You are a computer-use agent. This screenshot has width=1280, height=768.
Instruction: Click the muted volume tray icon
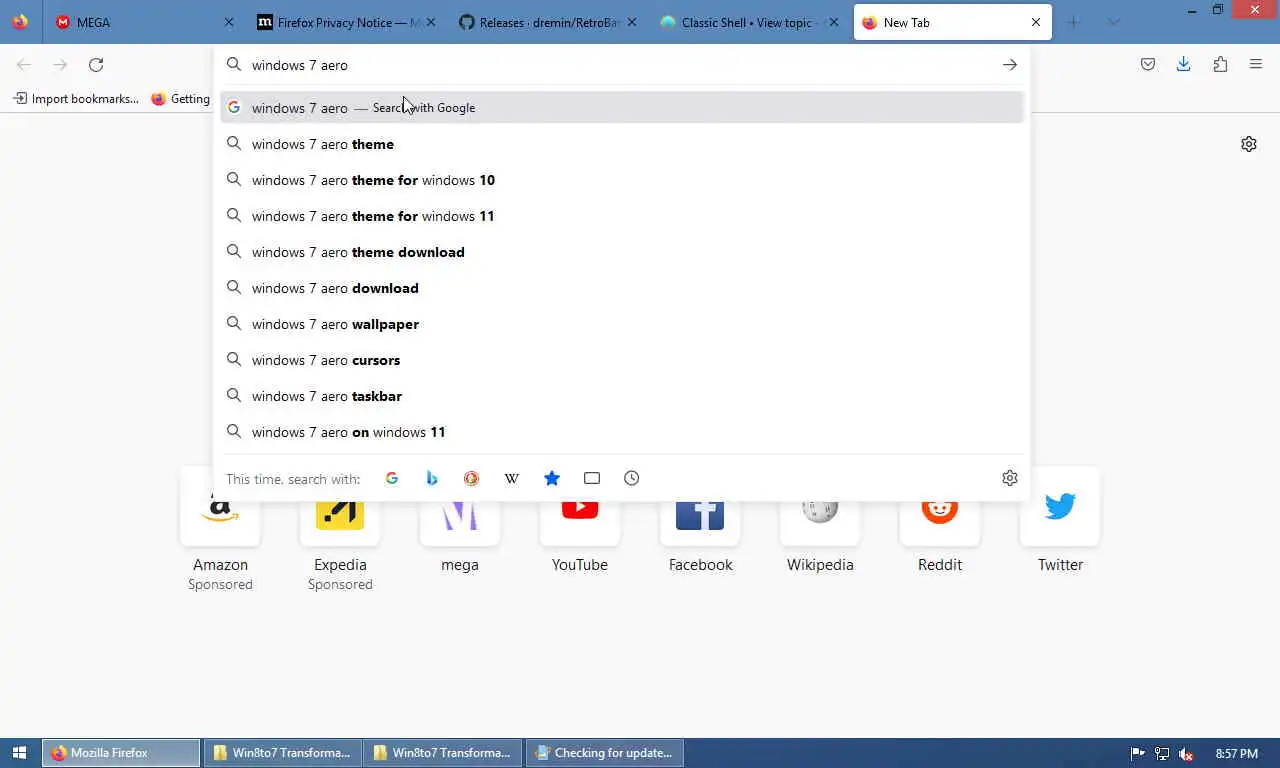point(1186,754)
